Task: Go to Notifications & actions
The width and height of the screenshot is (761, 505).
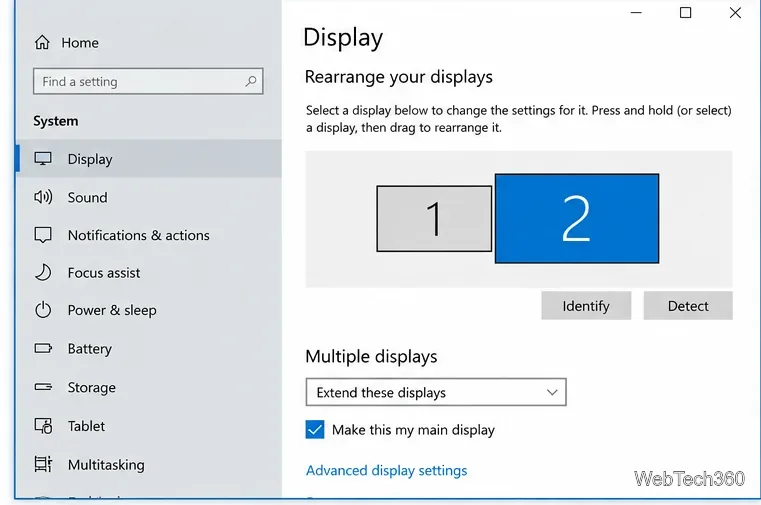Action: (x=139, y=235)
